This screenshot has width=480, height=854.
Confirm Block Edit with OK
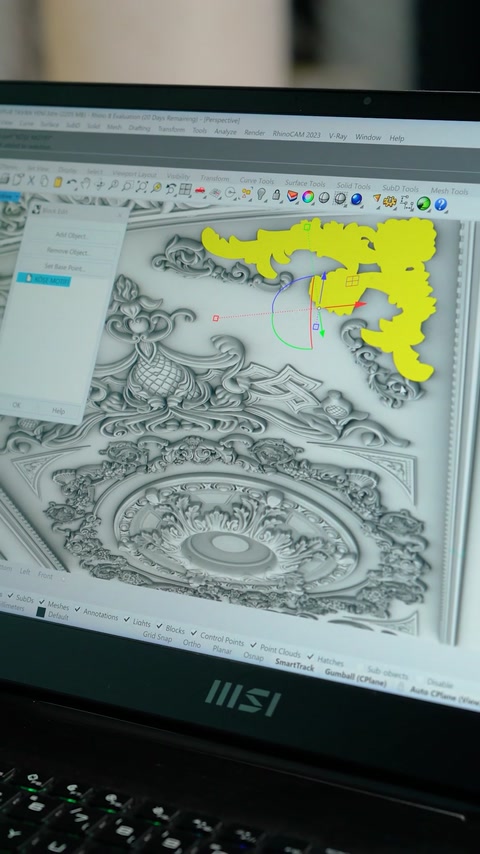coord(16,405)
